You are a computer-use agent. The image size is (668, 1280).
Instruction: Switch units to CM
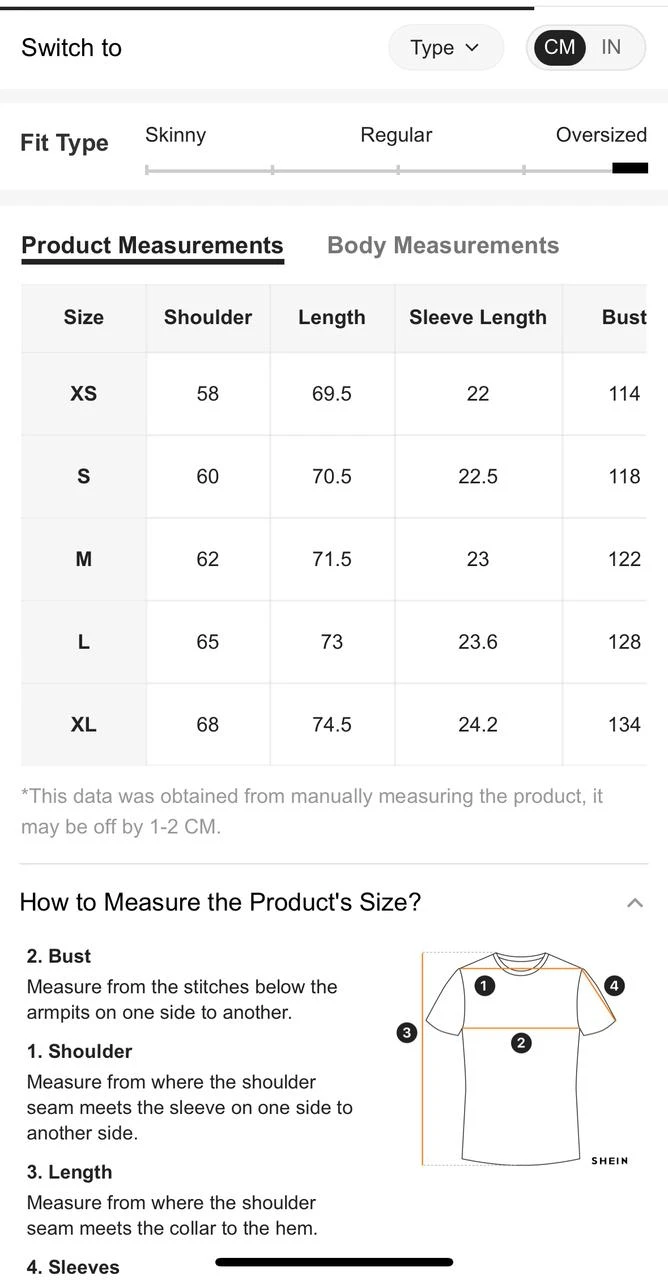560,47
